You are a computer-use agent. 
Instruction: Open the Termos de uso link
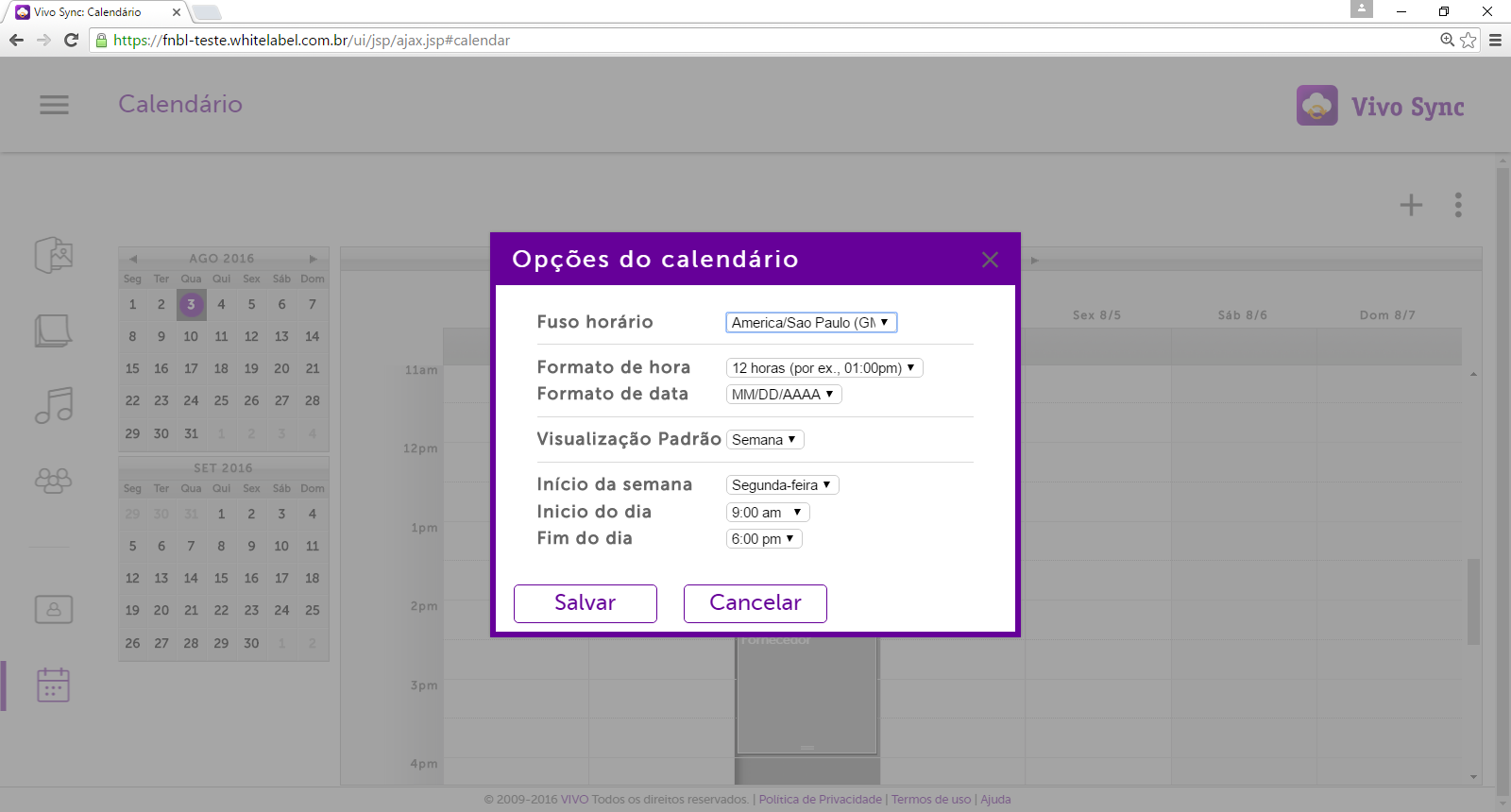[931, 800]
